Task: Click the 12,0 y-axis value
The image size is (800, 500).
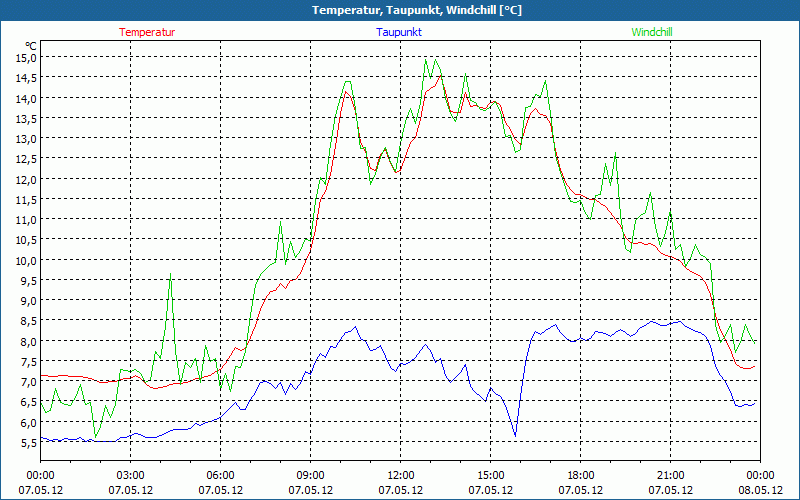Action: [x=27, y=180]
